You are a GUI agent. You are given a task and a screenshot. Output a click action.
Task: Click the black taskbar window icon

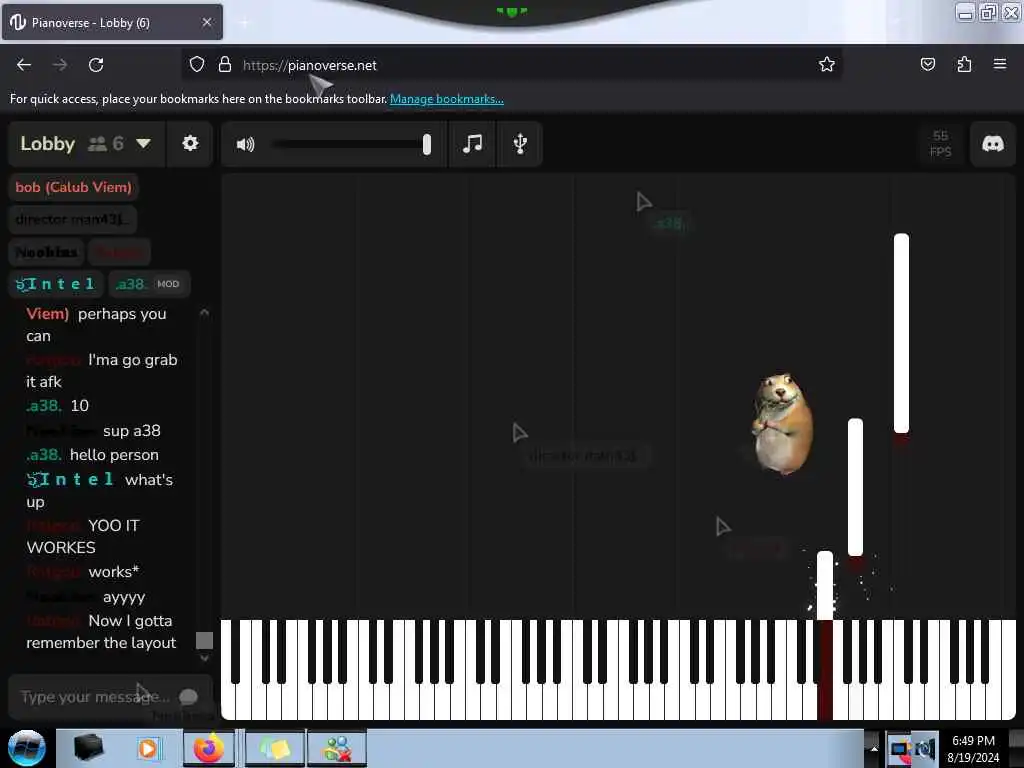(x=88, y=748)
